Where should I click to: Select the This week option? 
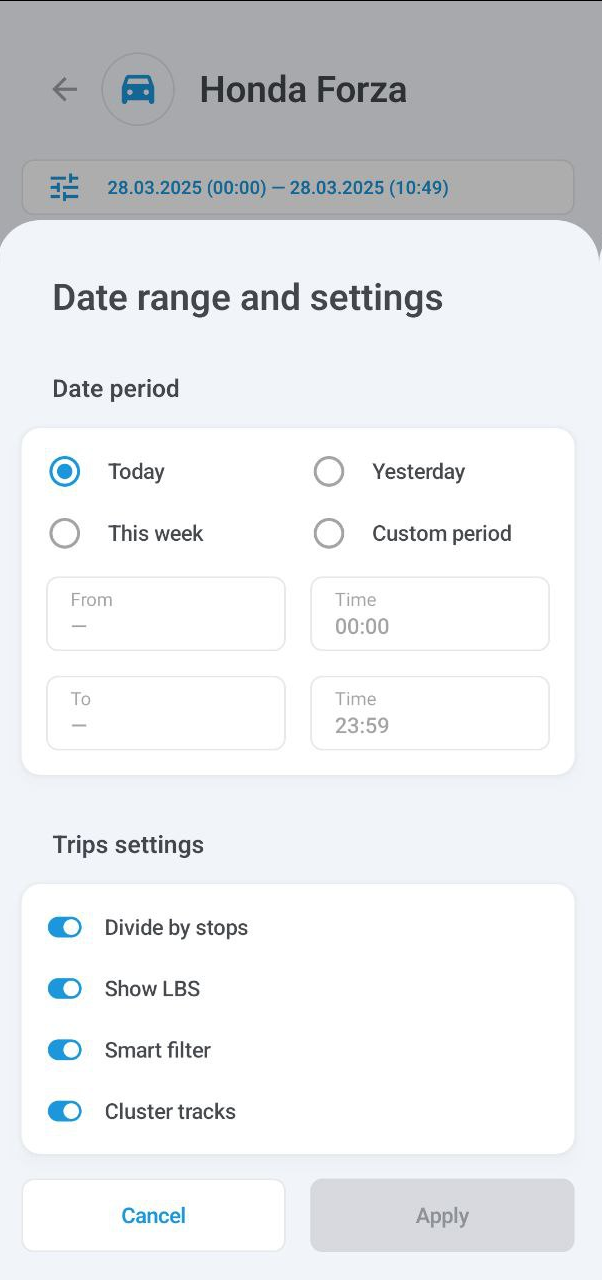65,533
